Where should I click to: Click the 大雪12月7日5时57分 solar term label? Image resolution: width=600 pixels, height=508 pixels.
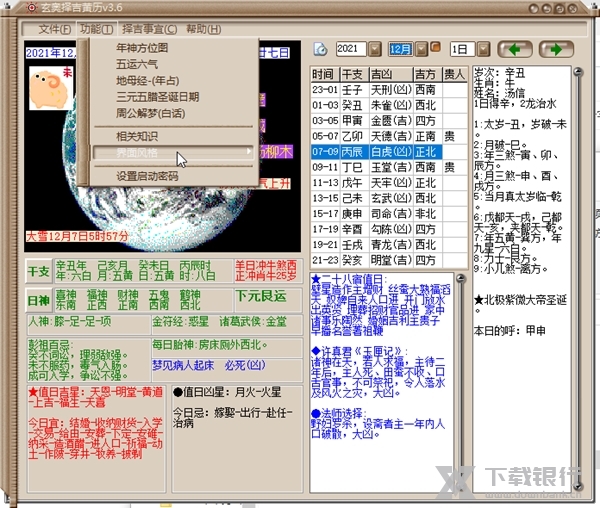click(77, 236)
